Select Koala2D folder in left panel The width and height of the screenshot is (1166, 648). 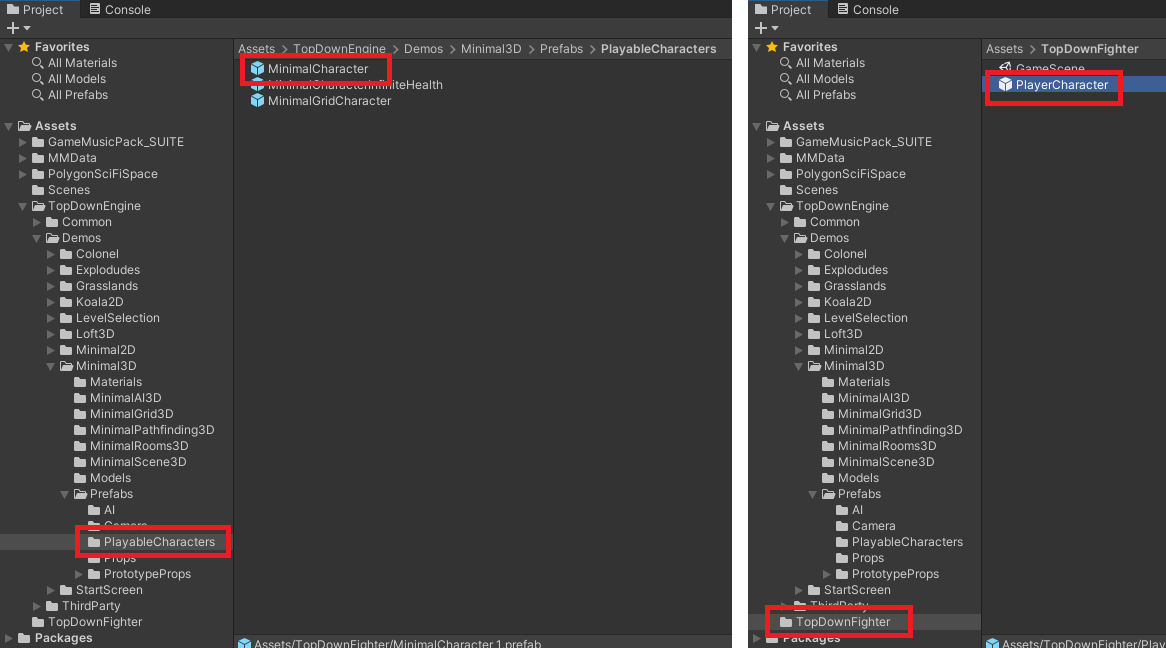91,302
